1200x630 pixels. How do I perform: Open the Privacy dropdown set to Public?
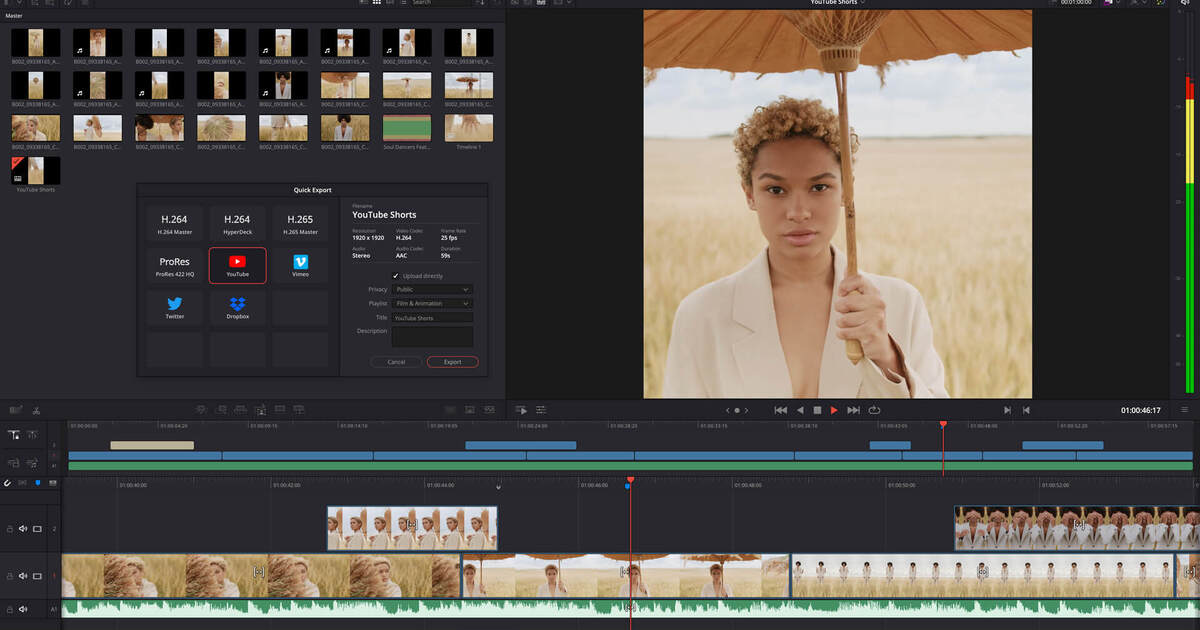coord(432,289)
